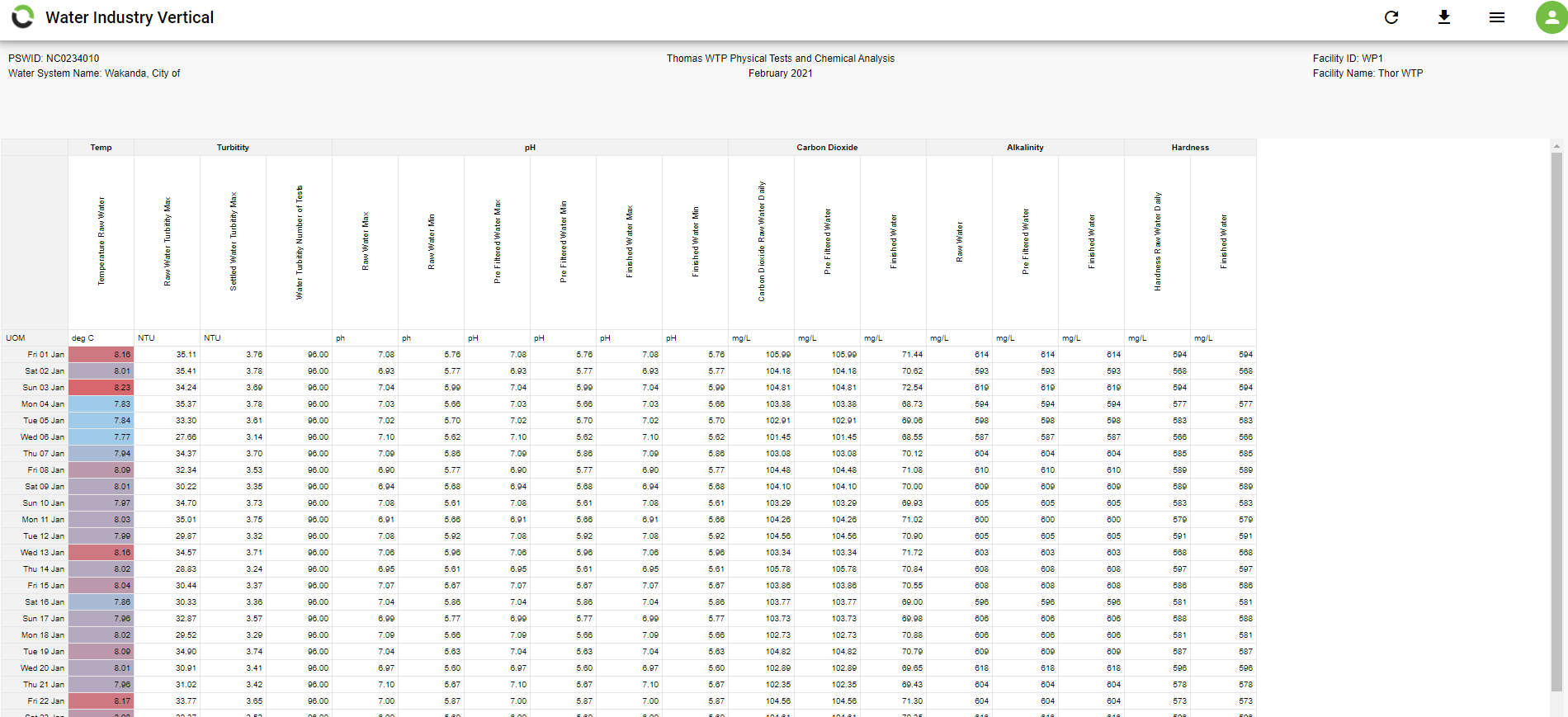Click the Water Industry Vertical title
The height and width of the screenshot is (717, 1568).
(130, 17)
